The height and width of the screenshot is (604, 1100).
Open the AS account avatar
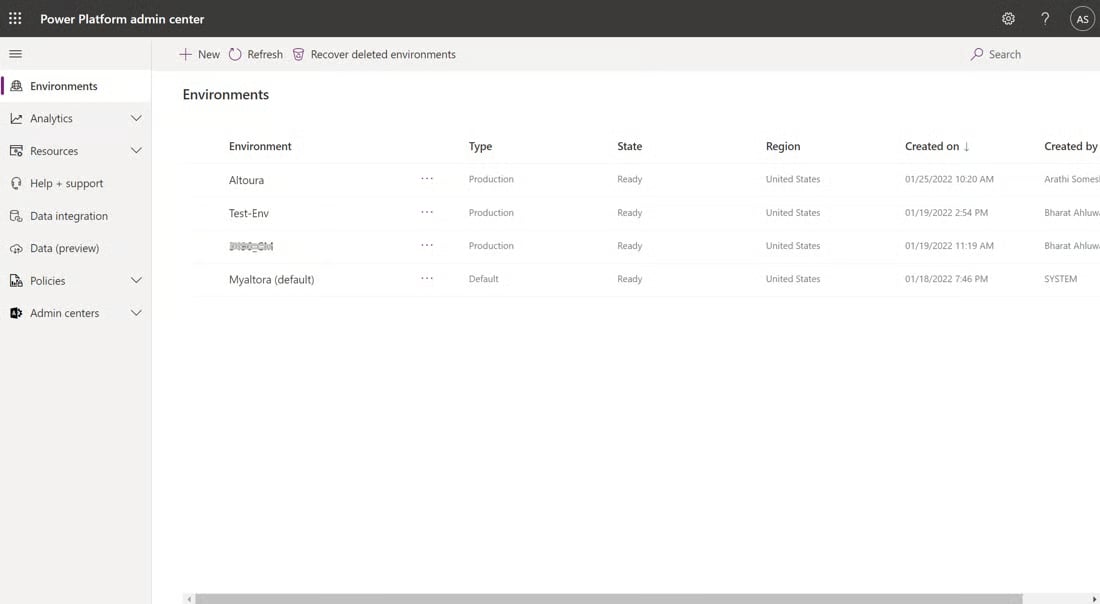coord(1082,19)
